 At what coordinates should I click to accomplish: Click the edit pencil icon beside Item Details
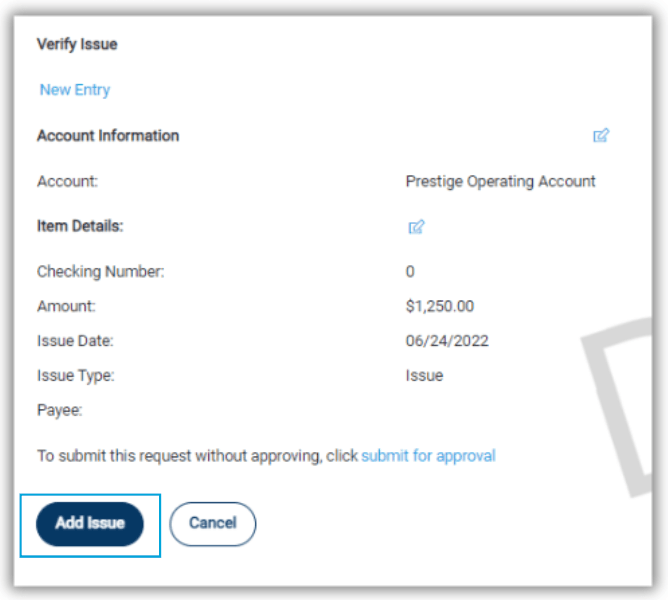(x=416, y=227)
